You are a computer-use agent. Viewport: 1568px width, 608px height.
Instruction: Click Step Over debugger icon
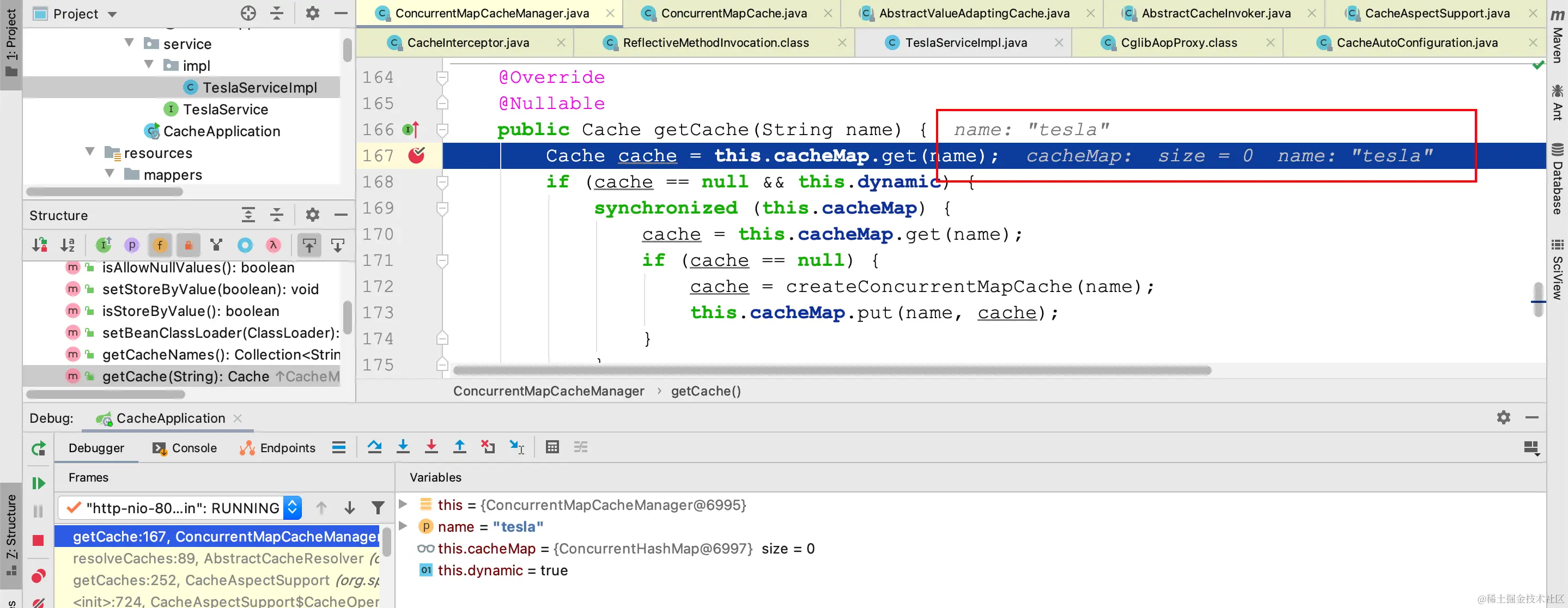click(374, 447)
